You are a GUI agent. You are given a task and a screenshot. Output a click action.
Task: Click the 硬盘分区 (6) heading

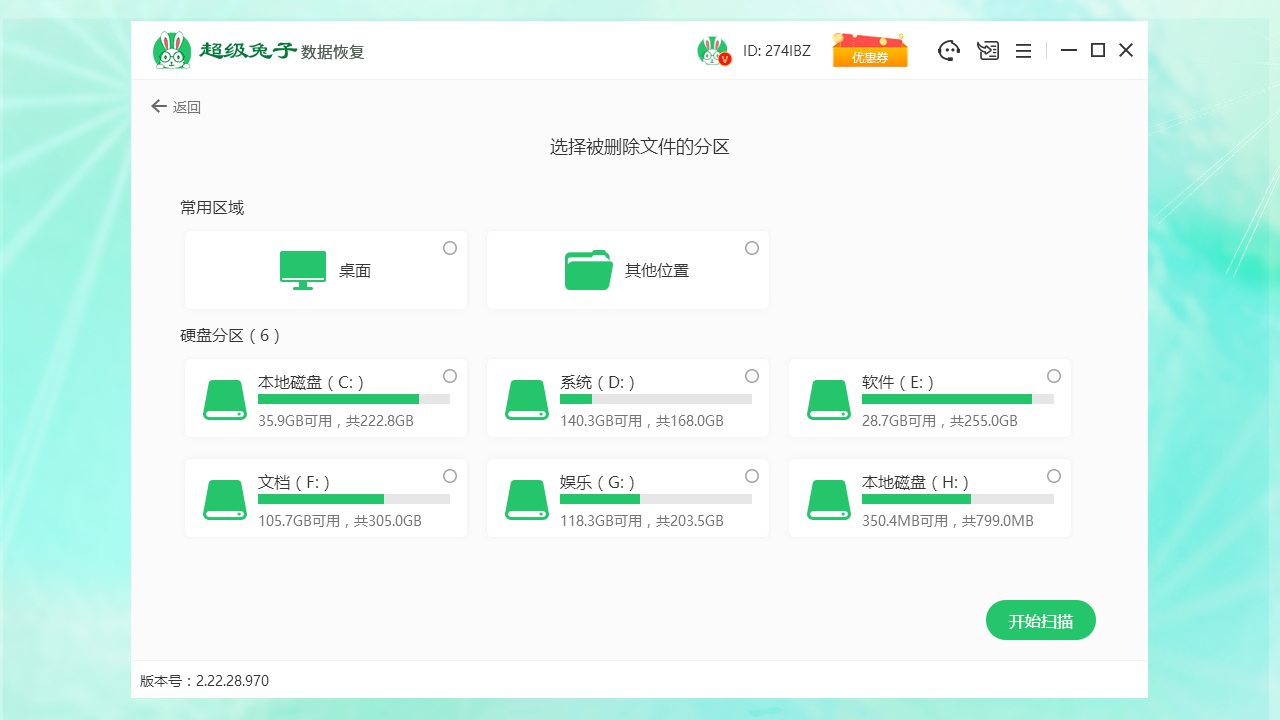coord(231,336)
